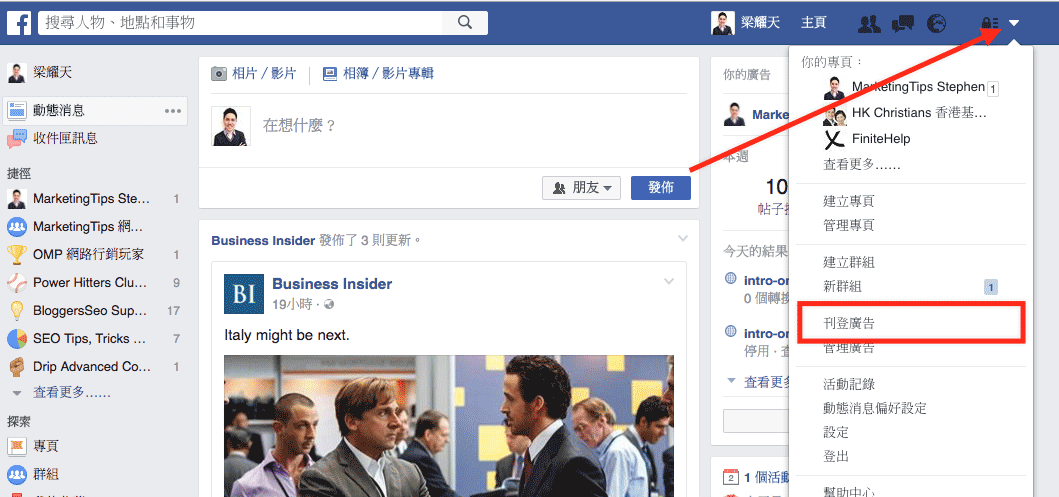
Task: Choose 設定 in account menu
Action: [835, 432]
